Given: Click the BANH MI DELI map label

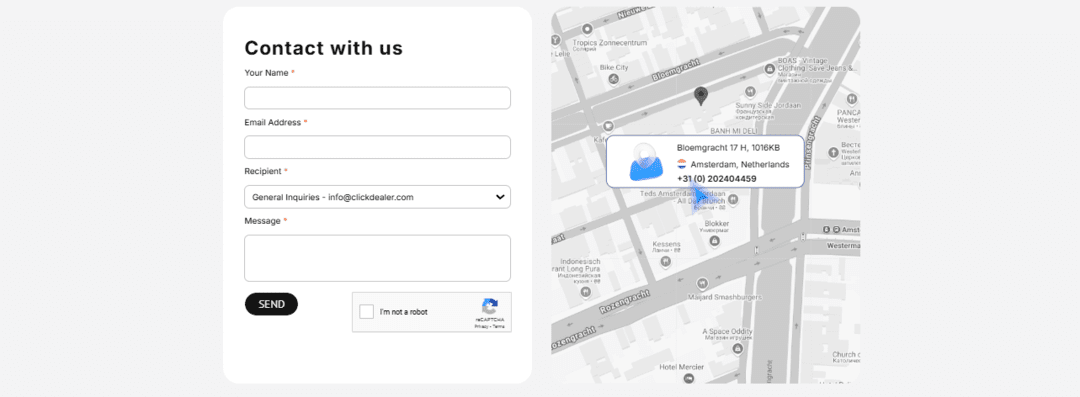Looking at the screenshot, I should tap(734, 130).
